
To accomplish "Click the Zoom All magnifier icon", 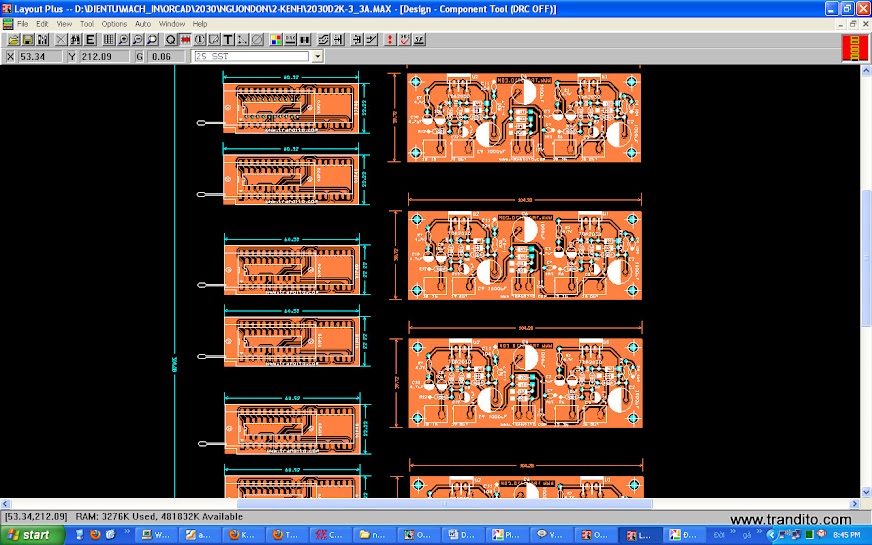I will (152, 39).
